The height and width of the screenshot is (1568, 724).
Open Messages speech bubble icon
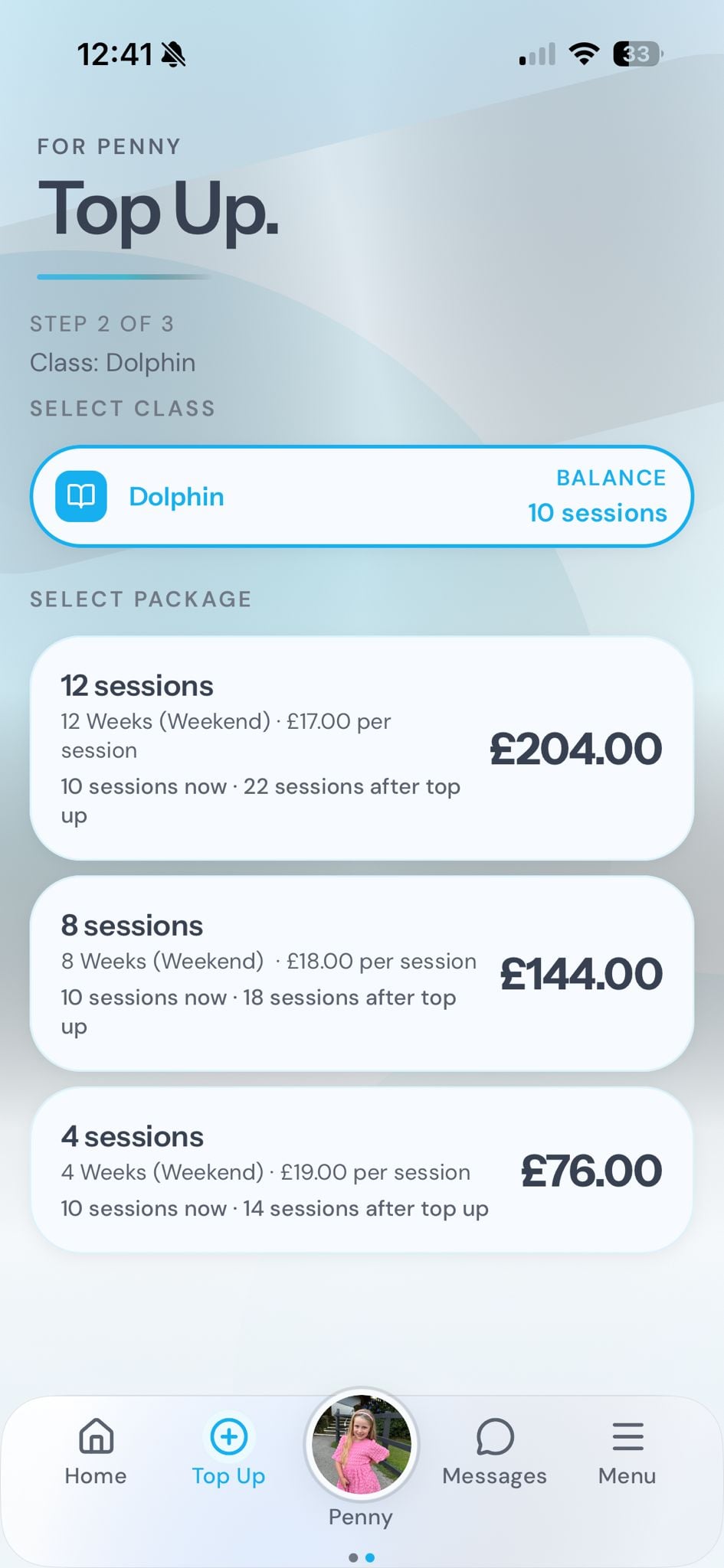tap(495, 1436)
